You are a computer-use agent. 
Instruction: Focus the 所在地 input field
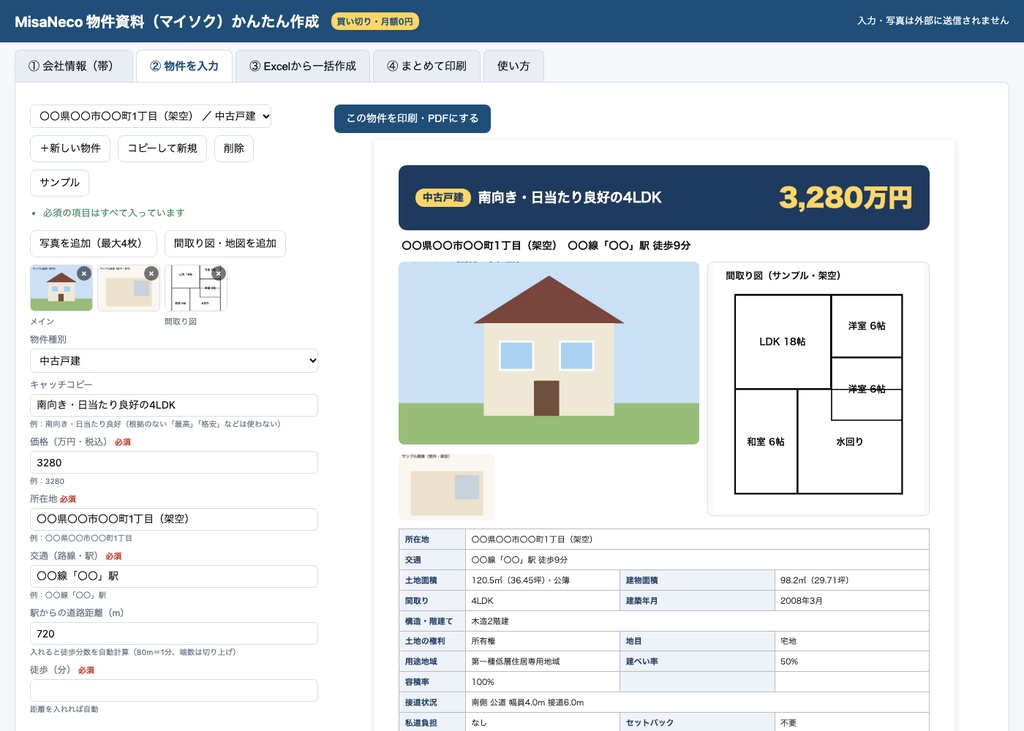[174, 519]
